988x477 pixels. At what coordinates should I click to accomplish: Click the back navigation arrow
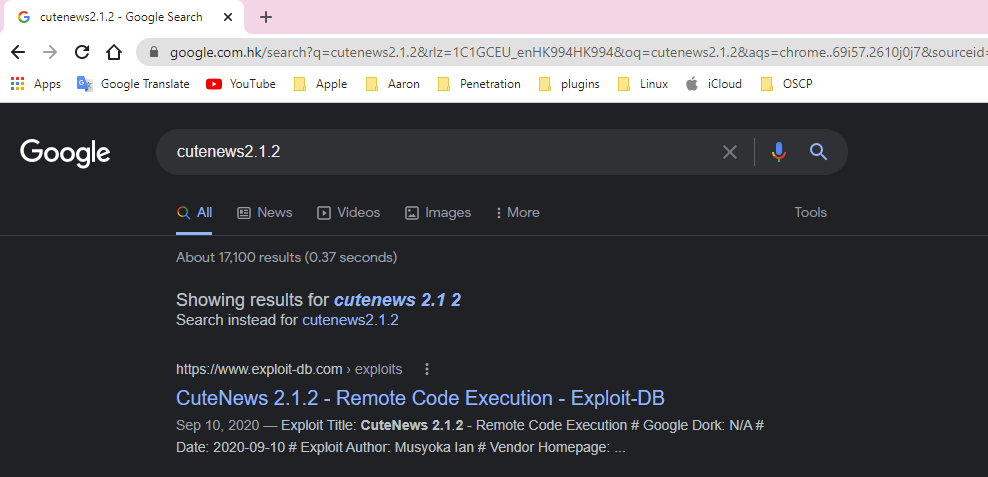pos(18,52)
